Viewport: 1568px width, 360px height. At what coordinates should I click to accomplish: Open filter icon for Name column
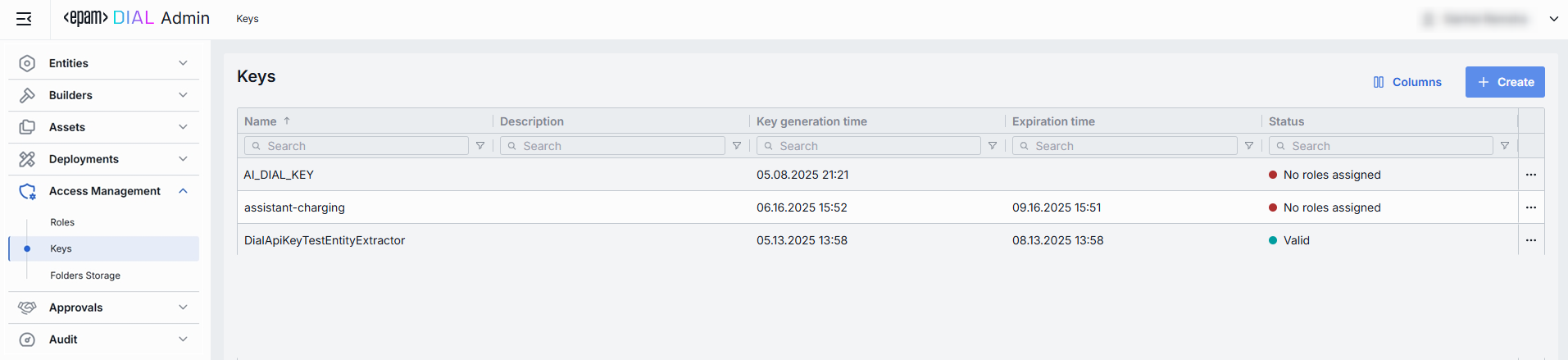pos(480,146)
